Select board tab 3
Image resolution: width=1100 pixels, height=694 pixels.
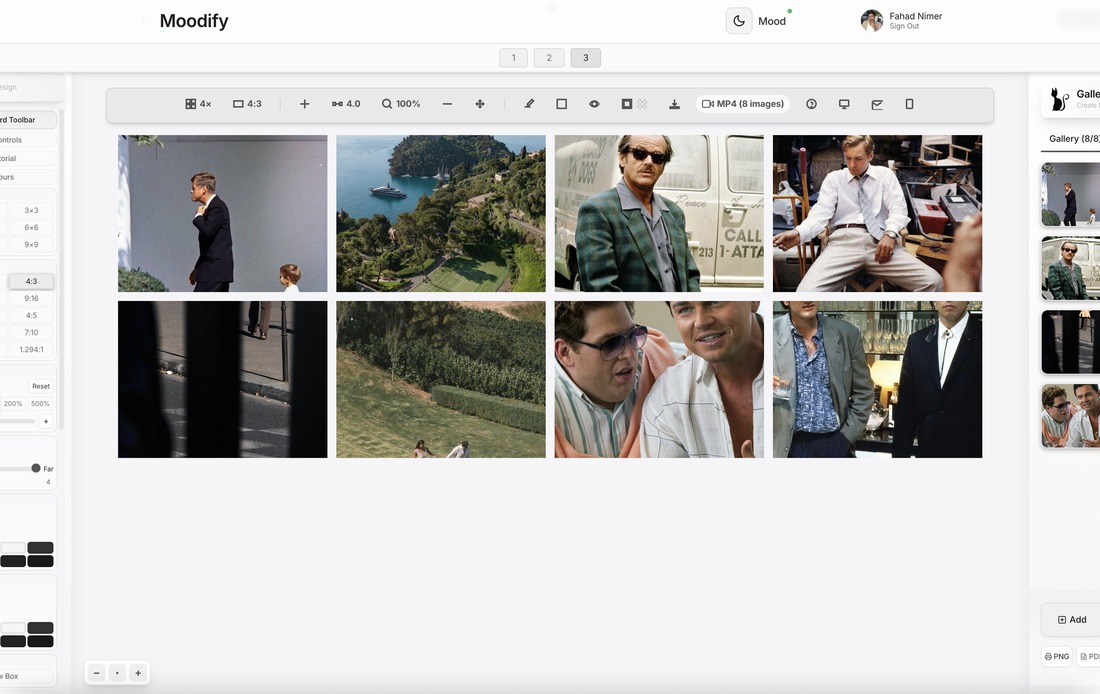[x=586, y=58]
